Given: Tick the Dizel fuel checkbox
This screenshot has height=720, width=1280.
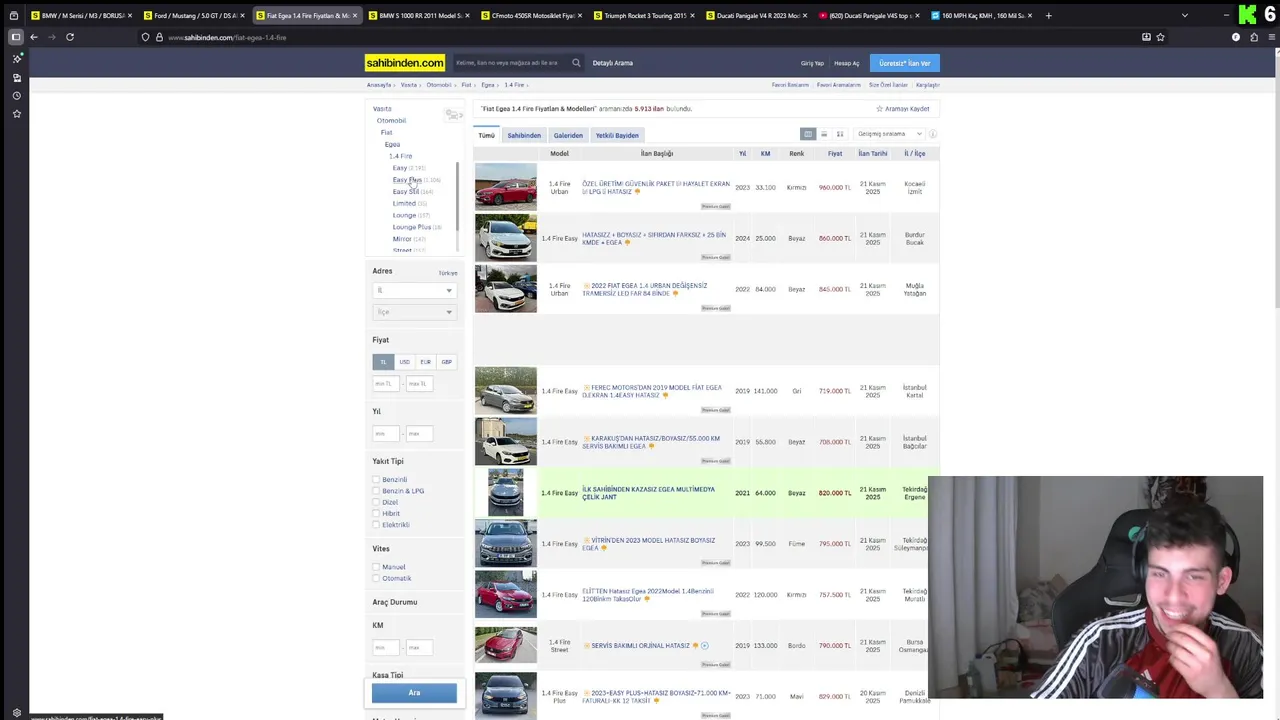Looking at the screenshot, I should [x=377, y=502].
